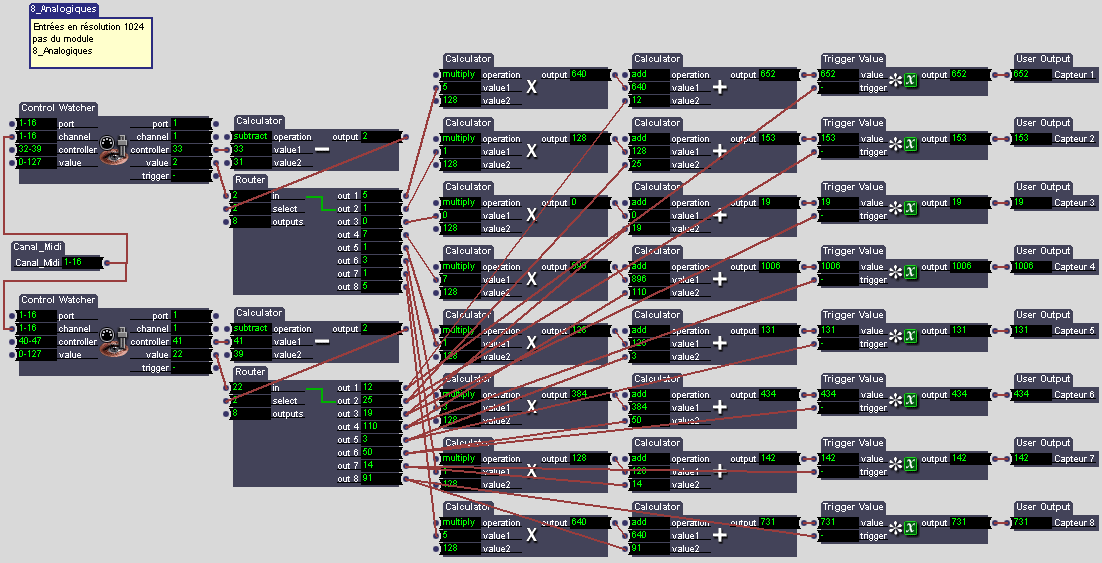Select the 'add' operation field of the Calculator outputting 153

pos(648,139)
